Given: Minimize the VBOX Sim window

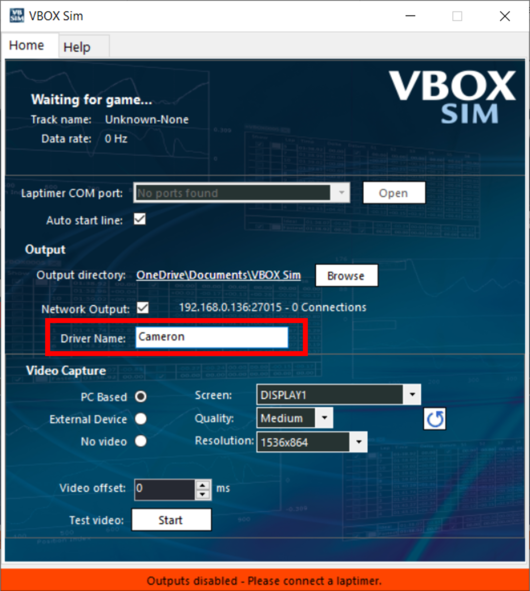Looking at the screenshot, I should [411, 16].
